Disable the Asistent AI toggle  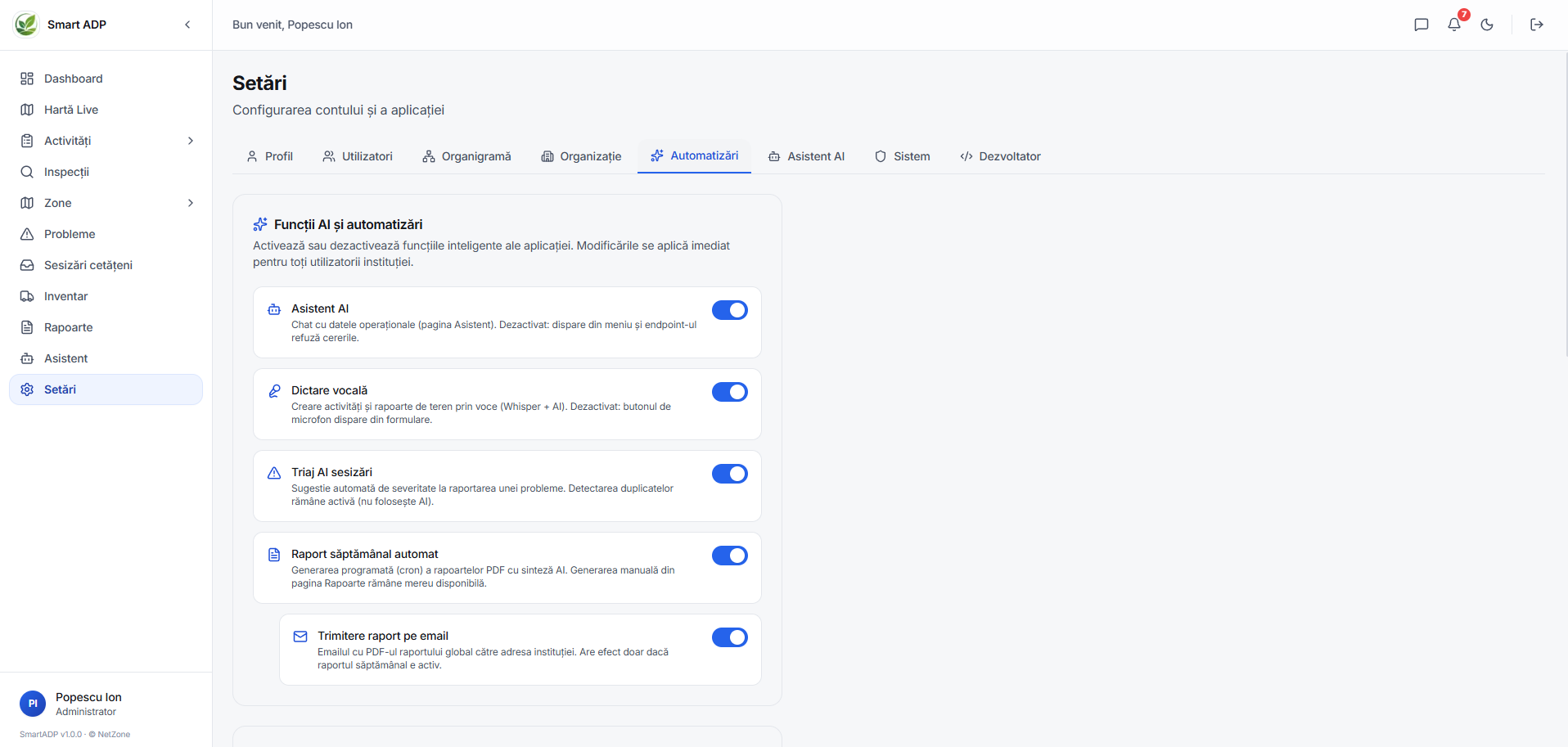tap(730, 310)
